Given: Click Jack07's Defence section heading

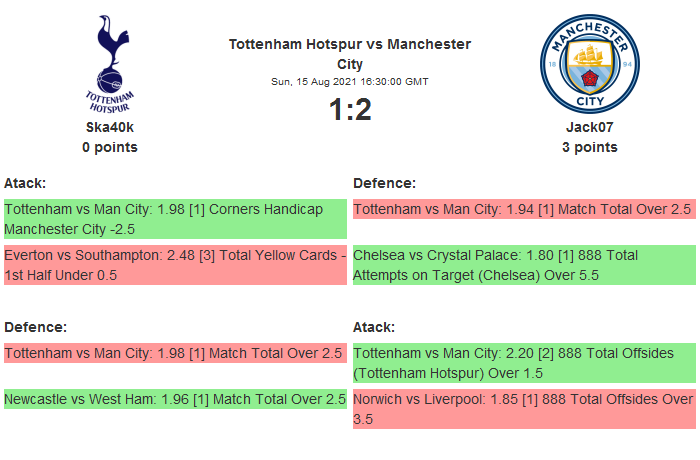Looking at the screenshot, I should [384, 183].
